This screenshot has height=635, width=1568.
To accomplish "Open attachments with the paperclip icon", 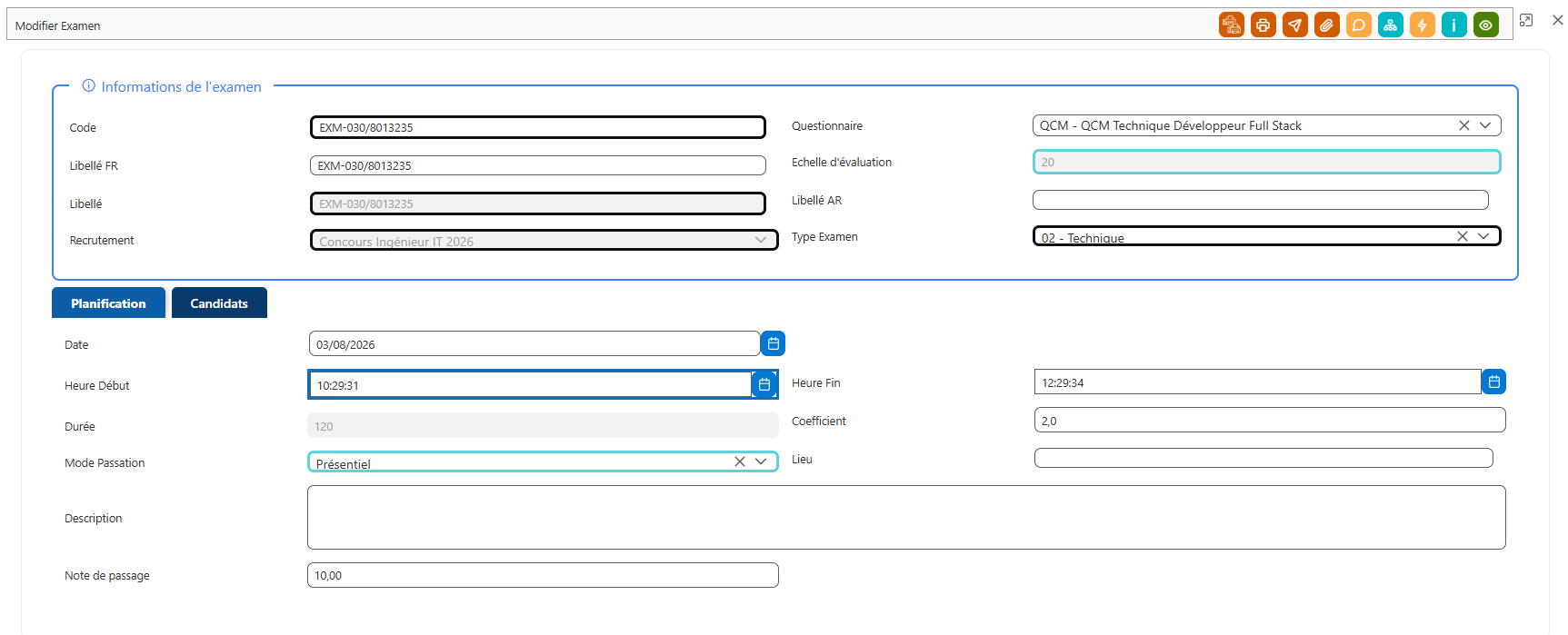I will click(1326, 25).
